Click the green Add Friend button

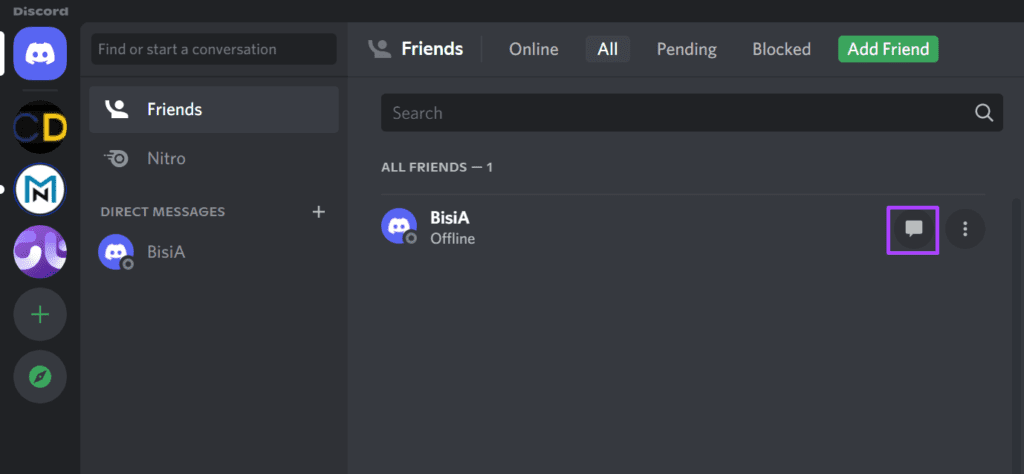[x=888, y=49]
